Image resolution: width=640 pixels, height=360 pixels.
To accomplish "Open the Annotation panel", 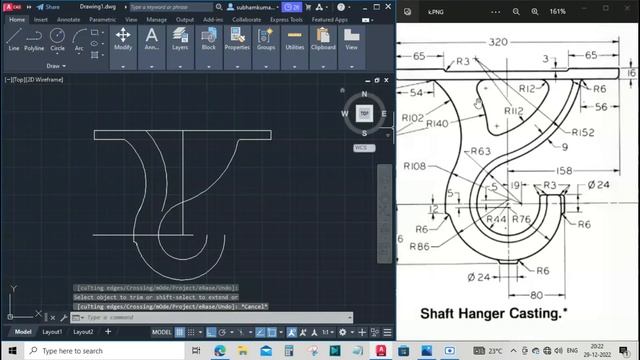I will click(x=151, y=47).
